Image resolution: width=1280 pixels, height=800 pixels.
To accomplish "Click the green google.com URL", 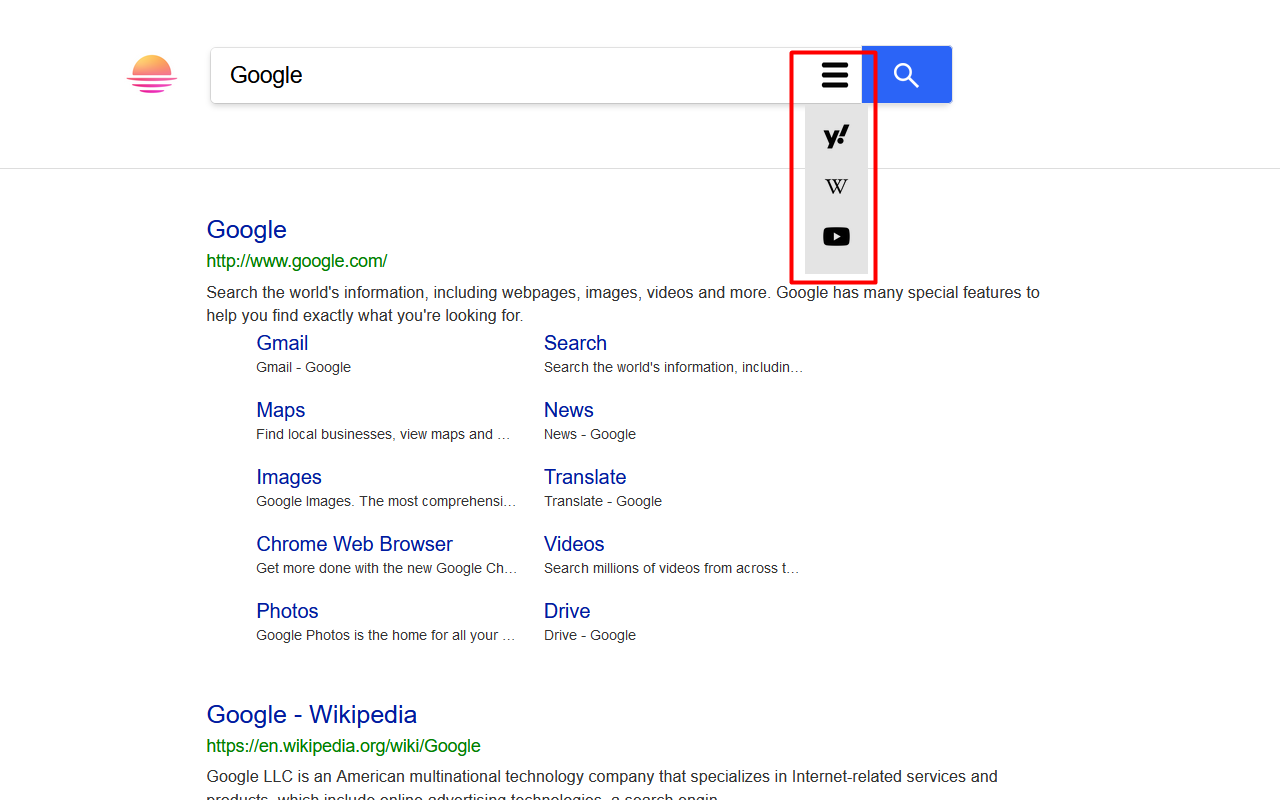I will (x=297, y=262).
